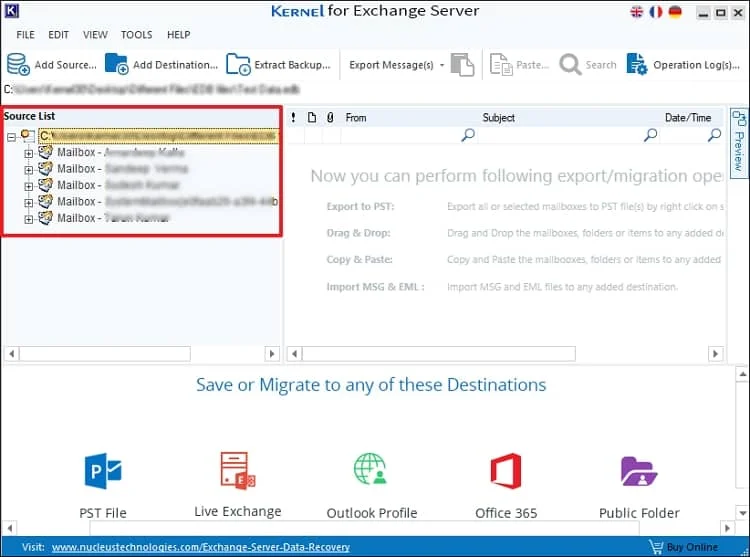Click the Source List horizontal scrollbar thumb
The image size is (750, 557).
105,354
